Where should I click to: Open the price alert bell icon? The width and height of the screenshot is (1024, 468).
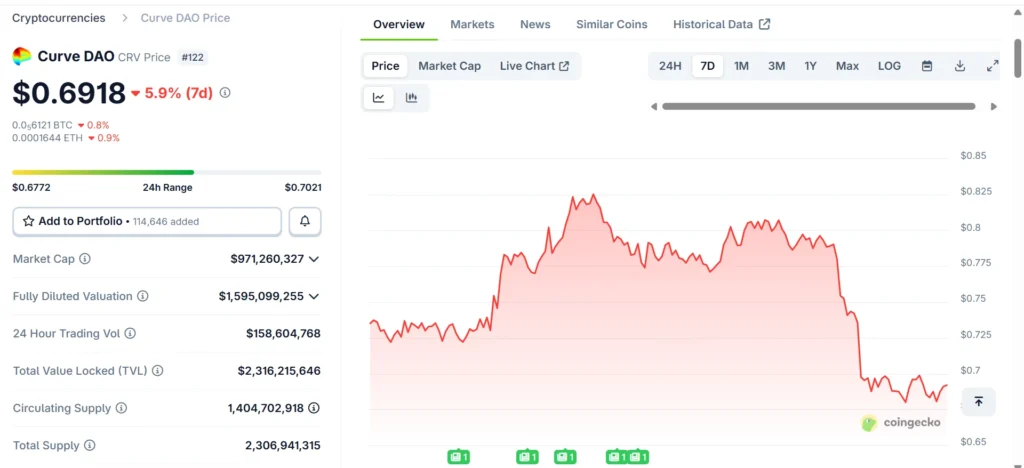[305, 221]
